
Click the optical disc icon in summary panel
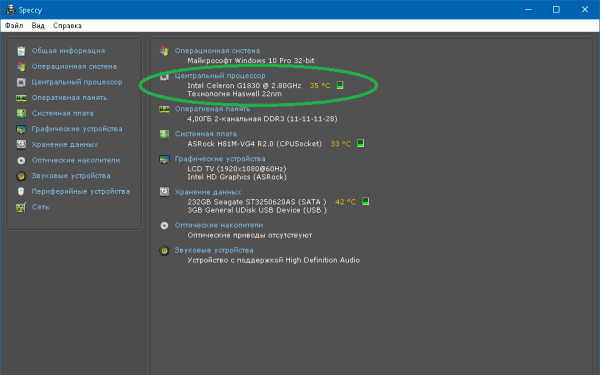click(x=164, y=225)
